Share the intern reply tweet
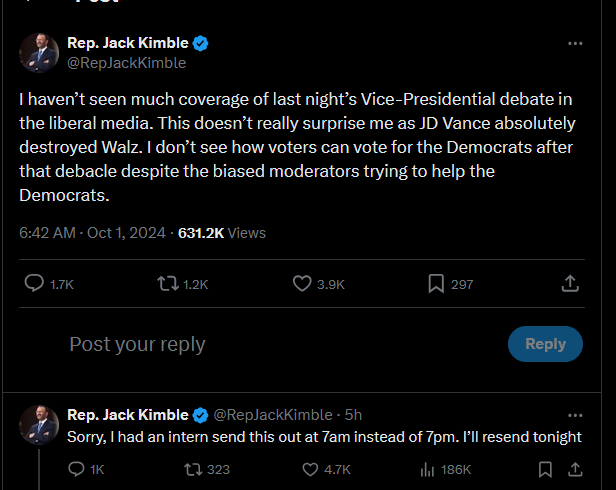The width and height of the screenshot is (616, 490). [575, 469]
